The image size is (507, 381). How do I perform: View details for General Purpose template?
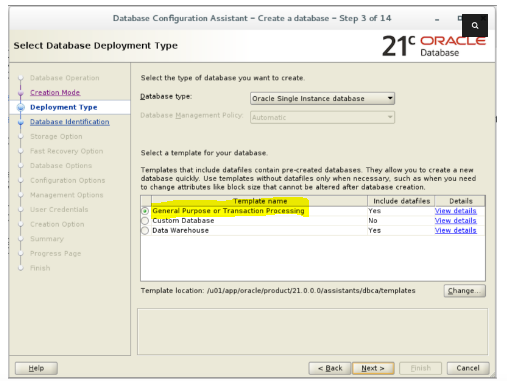click(455, 211)
